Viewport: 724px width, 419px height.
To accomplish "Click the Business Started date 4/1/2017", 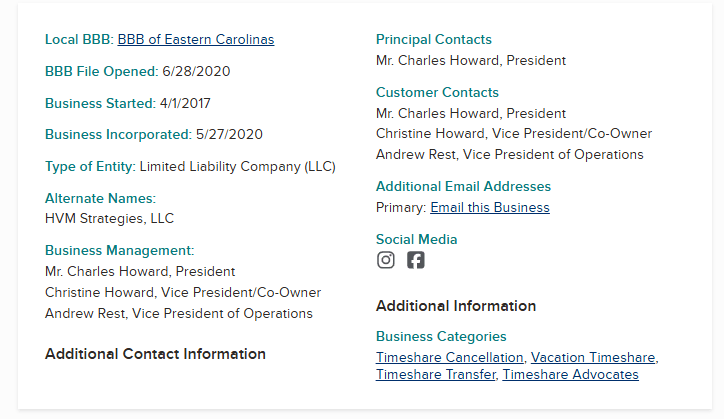I will click(x=185, y=103).
